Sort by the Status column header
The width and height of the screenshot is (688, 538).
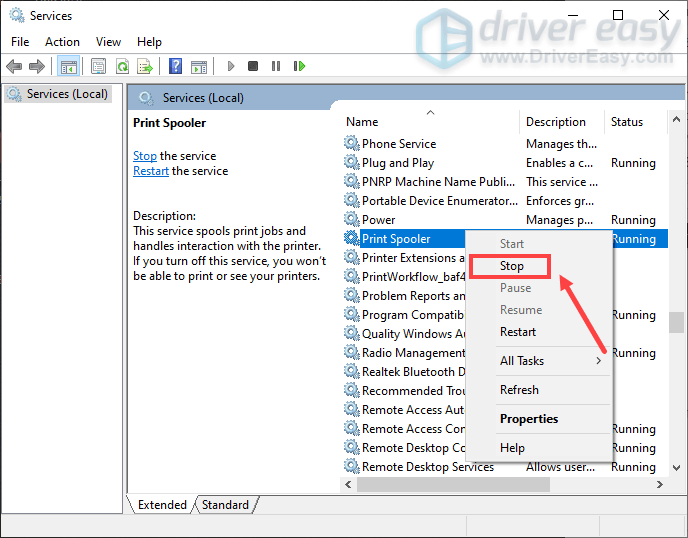click(x=636, y=122)
